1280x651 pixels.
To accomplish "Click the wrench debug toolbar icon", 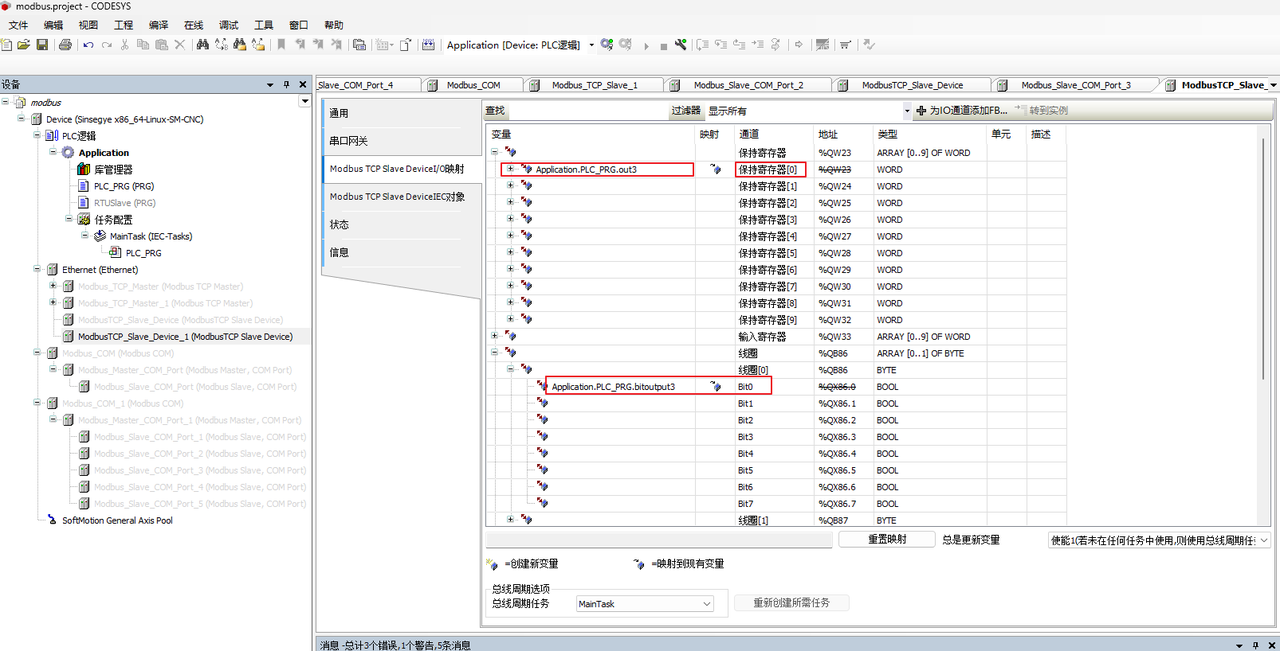I will (x=681, y=45).
